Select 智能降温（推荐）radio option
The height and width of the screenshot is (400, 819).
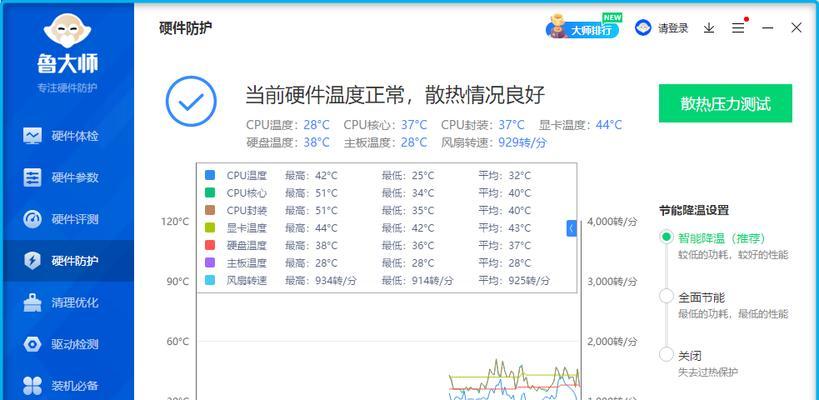[666, 237]
